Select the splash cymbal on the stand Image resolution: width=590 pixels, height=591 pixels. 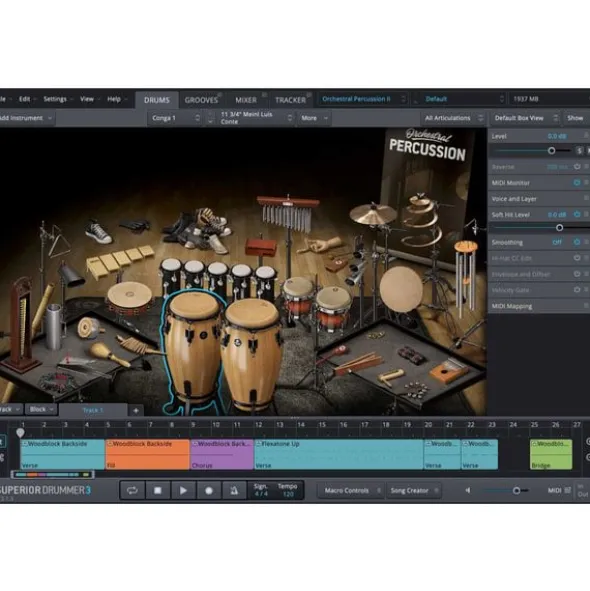click(x=372, y=214)
